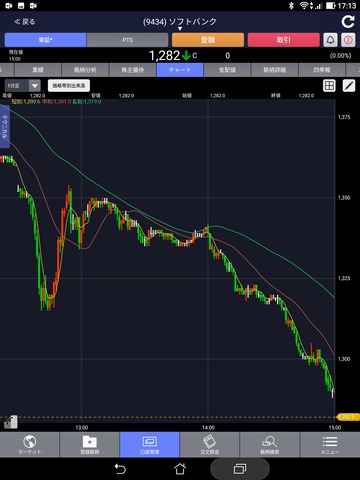Switch to the 四季報 tab
Image resolution: width=360 pixels, height=480 pixels.
(322, 70)
